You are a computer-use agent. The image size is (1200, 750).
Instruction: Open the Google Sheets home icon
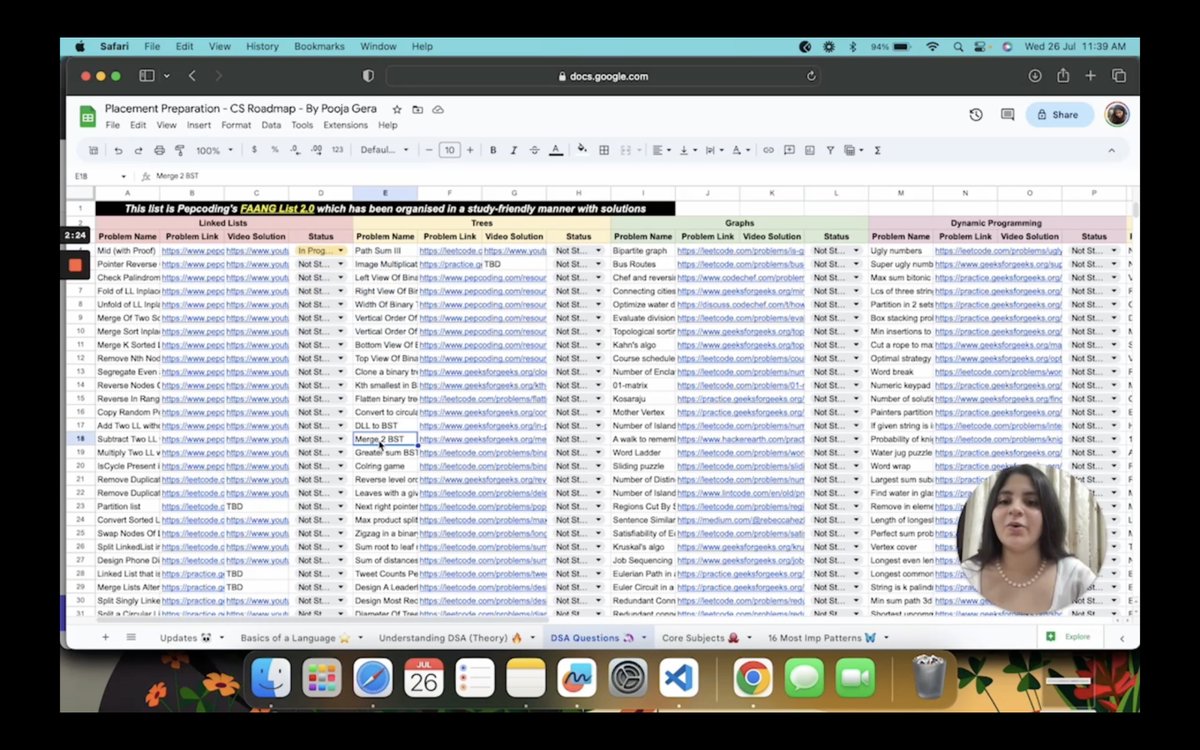coord(87,116)
